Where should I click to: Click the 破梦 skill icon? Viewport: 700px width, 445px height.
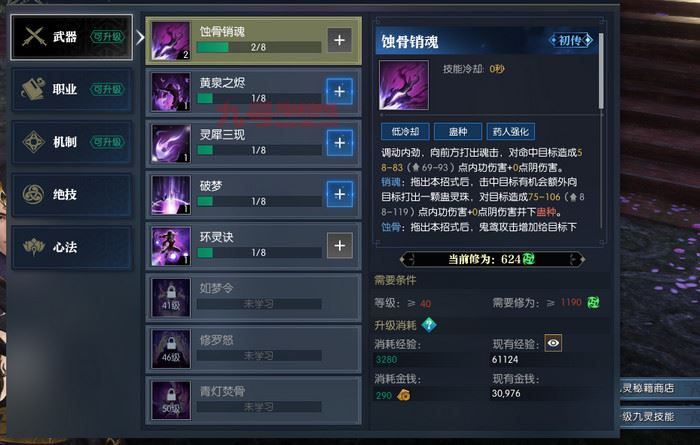coord(171,195)
